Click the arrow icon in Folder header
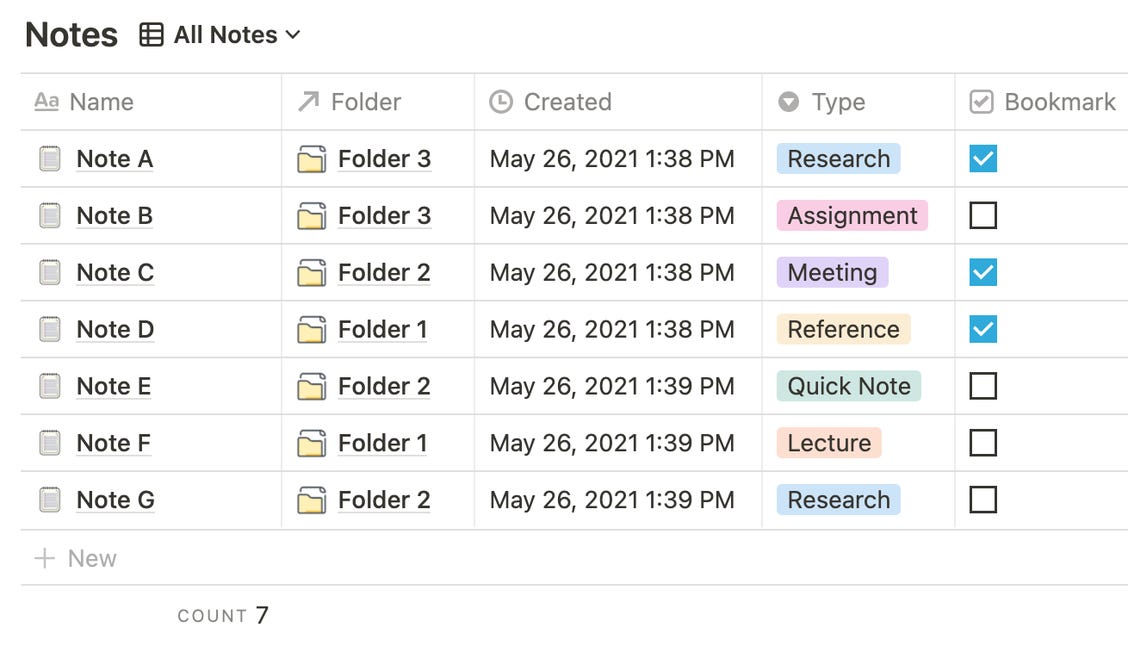Viewport: 1128px width, 646px height. [308, 101]
